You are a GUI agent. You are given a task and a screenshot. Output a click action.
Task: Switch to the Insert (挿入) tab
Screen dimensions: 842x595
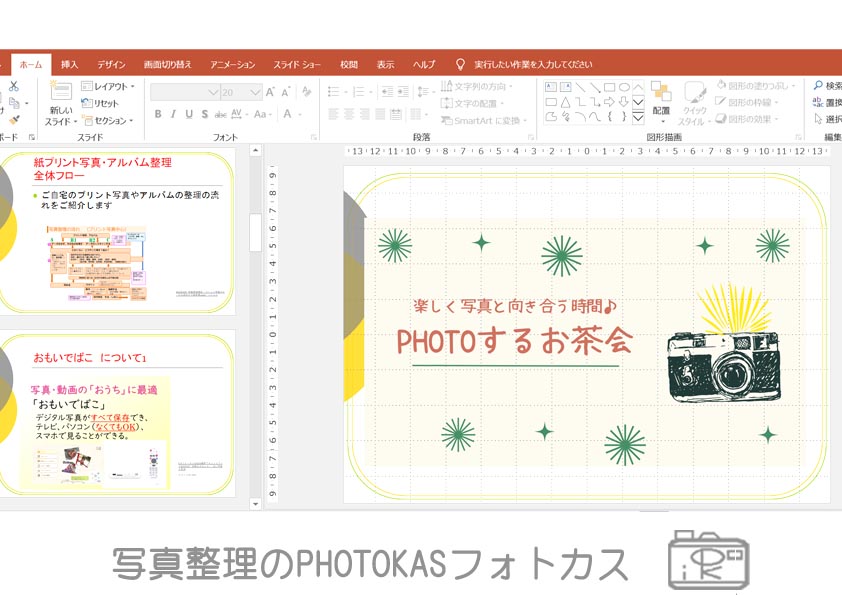(x=69, y=64)
